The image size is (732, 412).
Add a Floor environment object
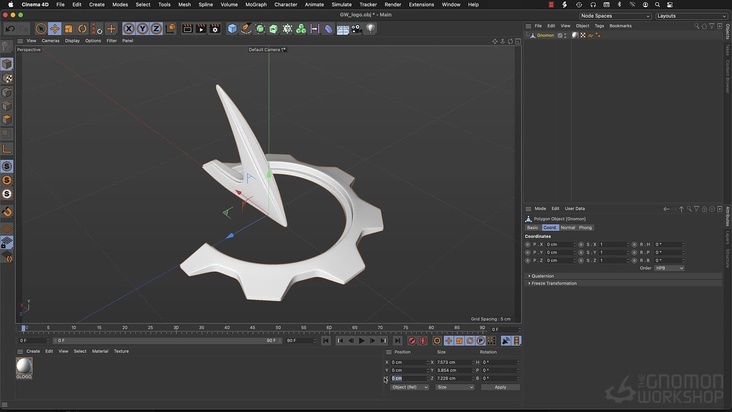[x=343, y=29]
